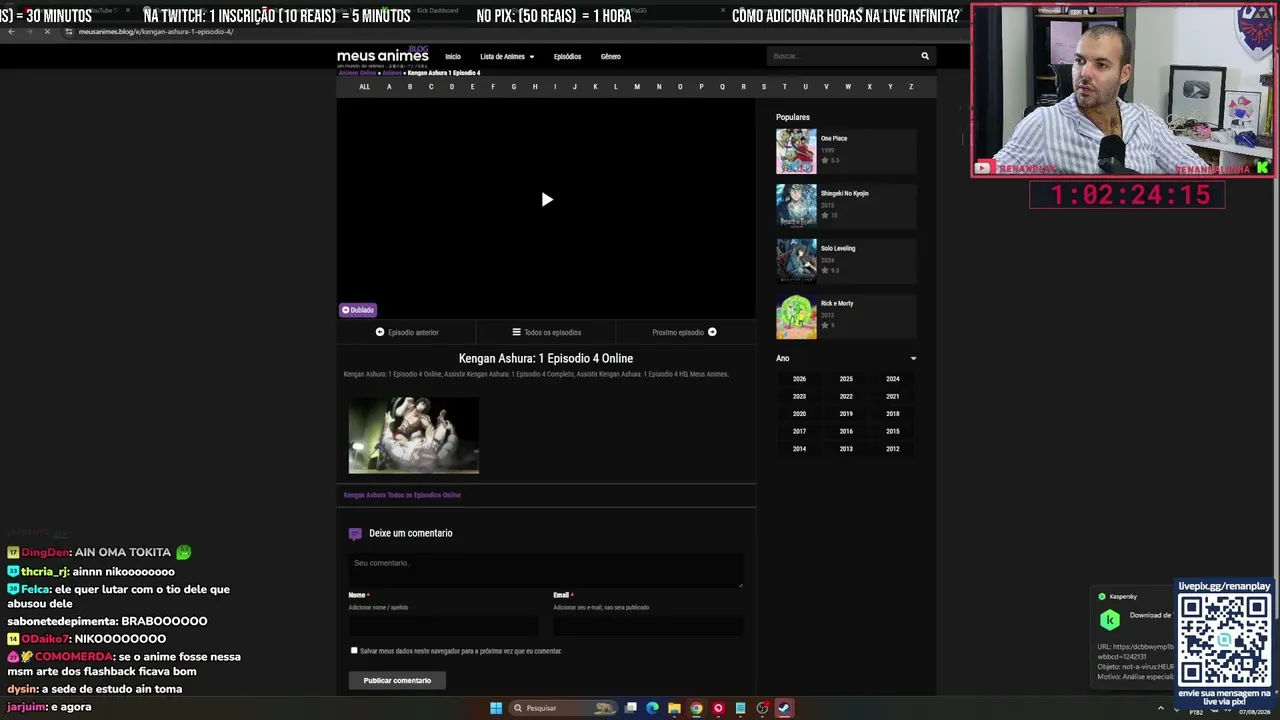Select the ALL filter in the alphabet bar
Image resolution: width=1280 pixels, height=720 pixels.
[364, 87]
